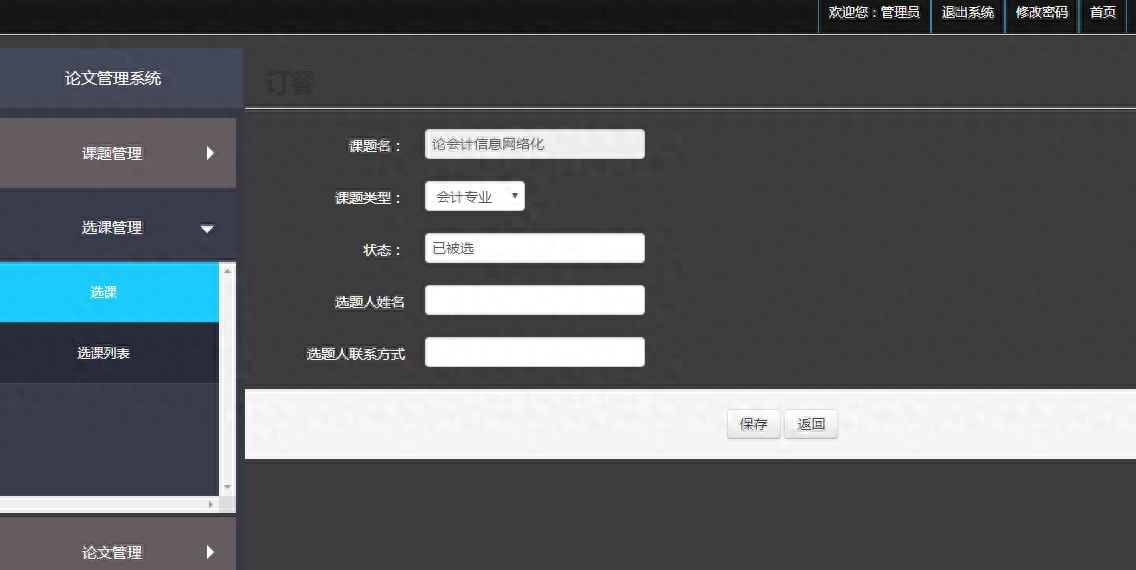
Task: Click the 选题人姓名 input field
Action: 534,300
